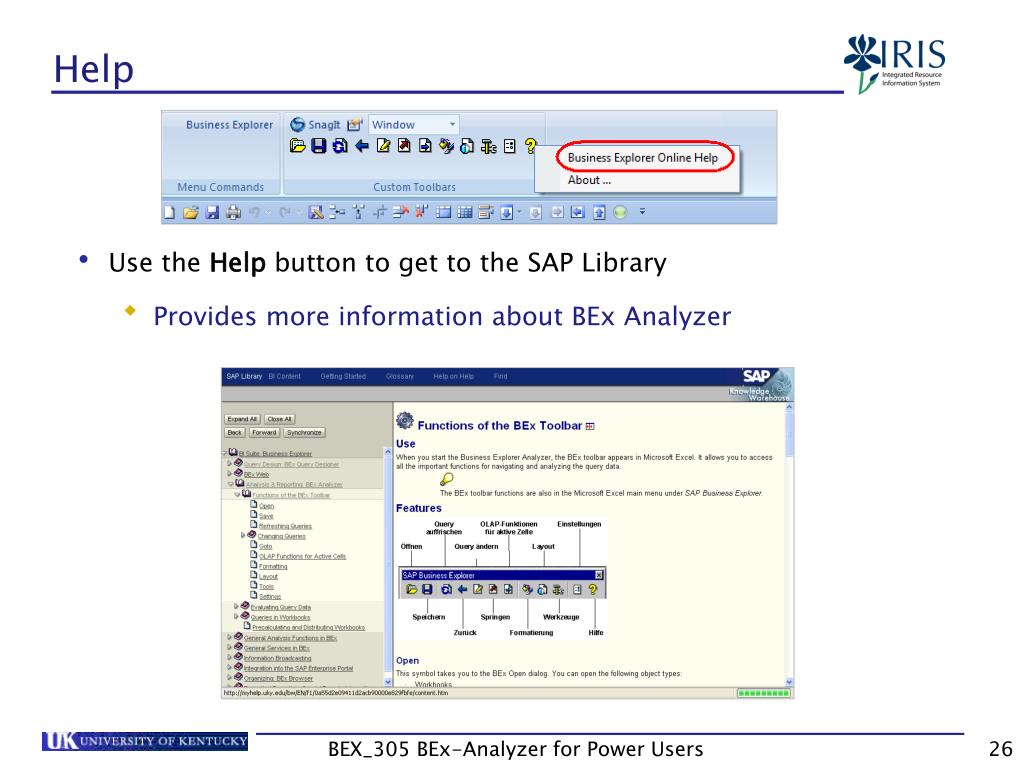Screen dimensions: 1024x768
Task: Collapse Analysis & Reporting: BEx Analyzer node
Action: click(231, 484)
